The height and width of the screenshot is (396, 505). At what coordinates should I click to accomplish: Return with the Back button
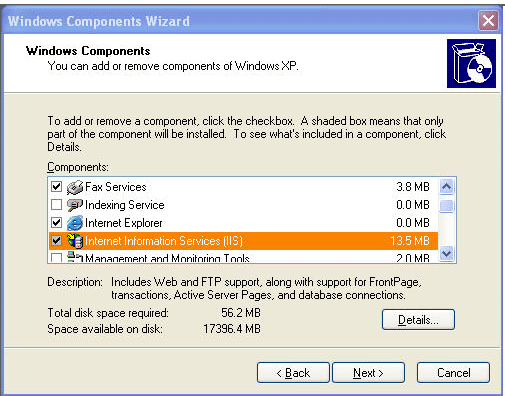point(293,373)
